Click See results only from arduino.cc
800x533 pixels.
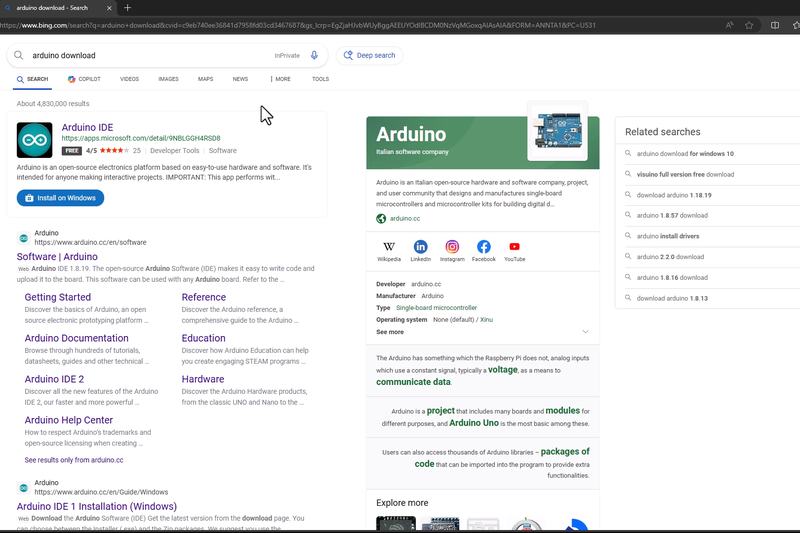[74, 460]
